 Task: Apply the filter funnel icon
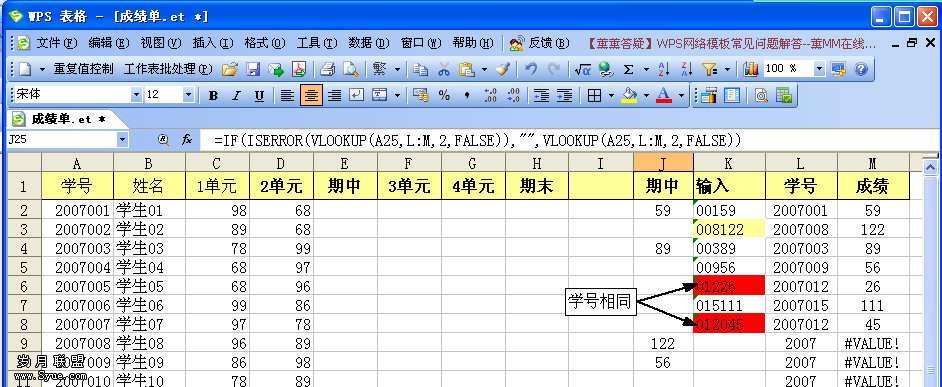pos(710,69)
